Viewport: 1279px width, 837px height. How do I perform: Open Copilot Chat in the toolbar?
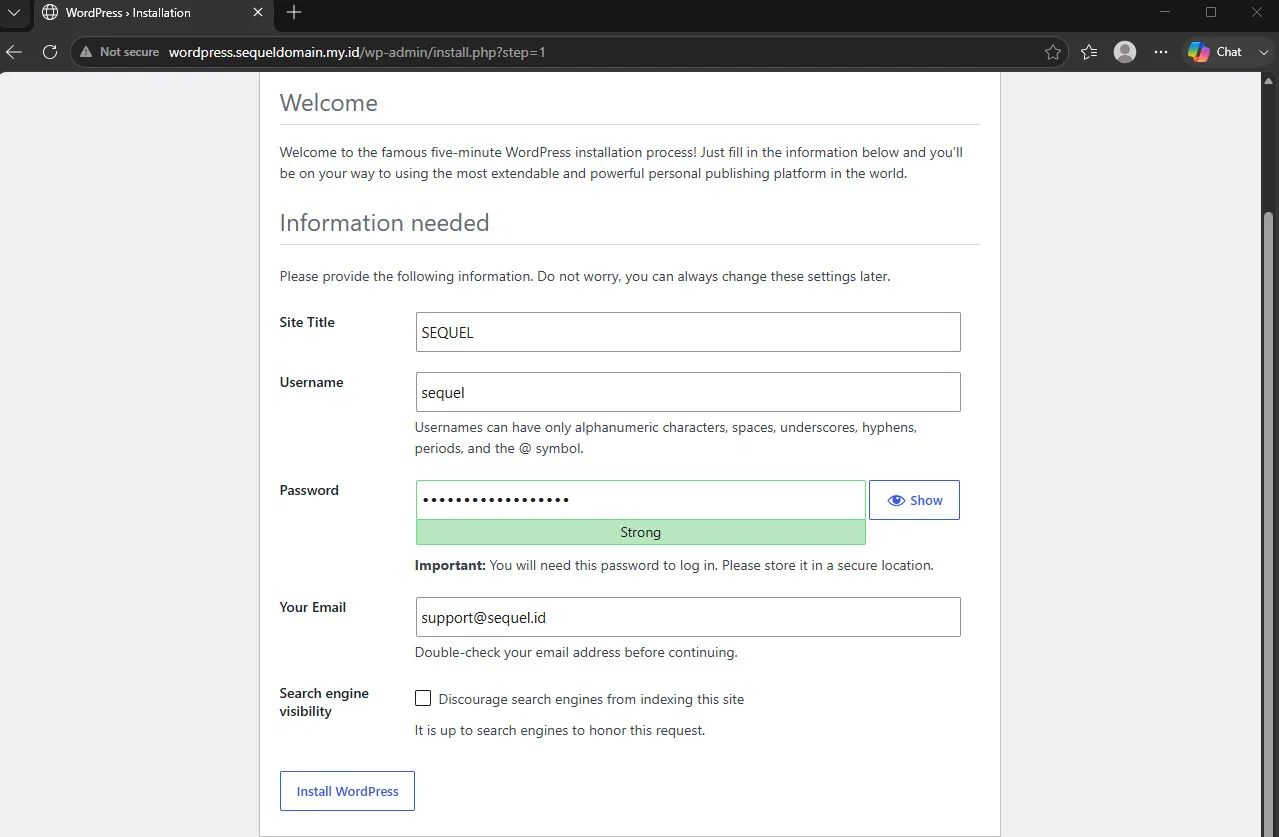click(x=1215, y=52)
